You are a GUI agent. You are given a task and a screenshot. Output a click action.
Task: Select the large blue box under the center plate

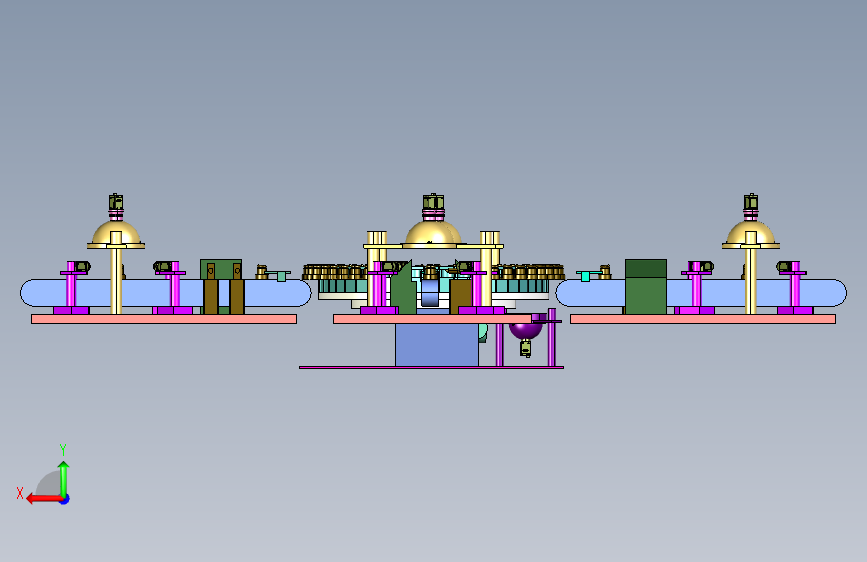tap(436, 345)
